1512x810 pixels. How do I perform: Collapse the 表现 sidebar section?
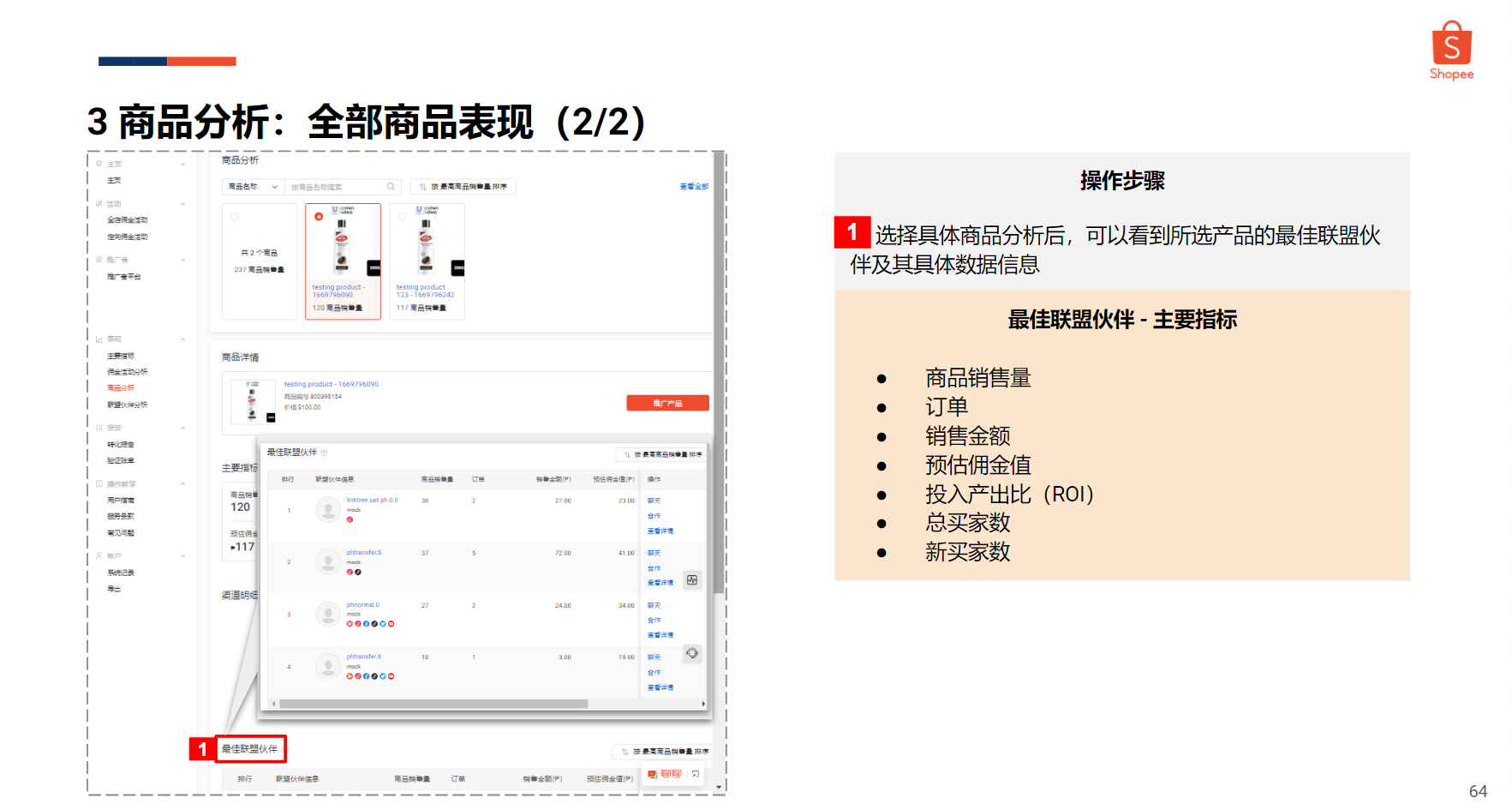pos(183,339)
